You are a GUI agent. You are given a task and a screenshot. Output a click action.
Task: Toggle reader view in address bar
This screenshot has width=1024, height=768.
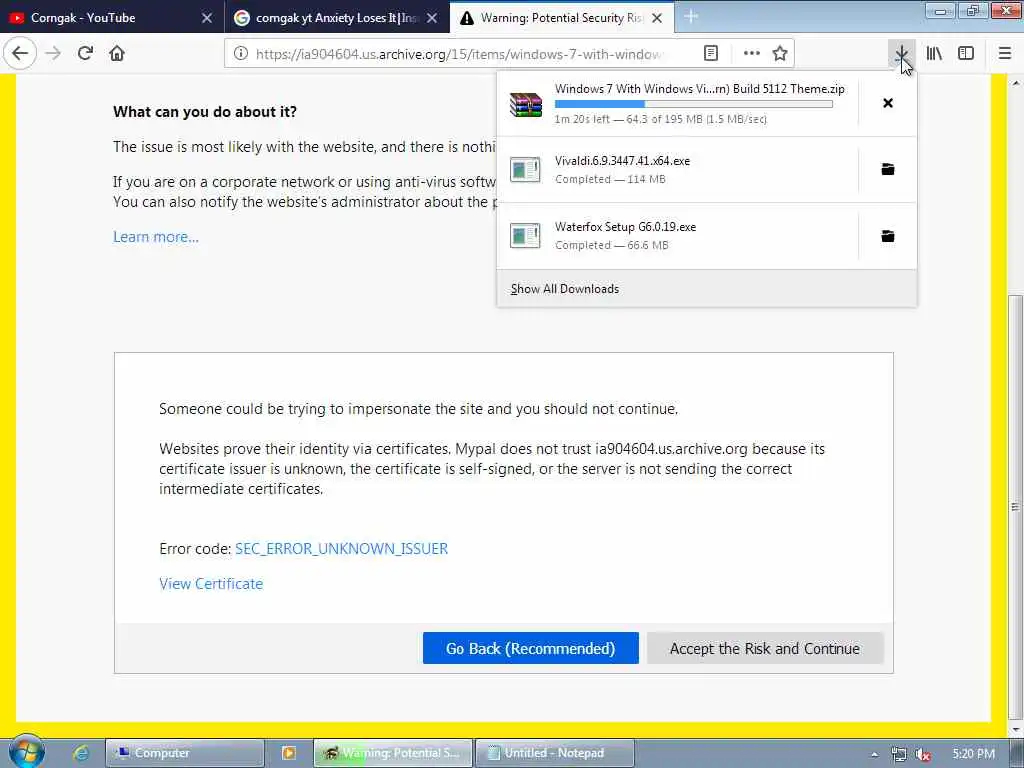[711, 54]
